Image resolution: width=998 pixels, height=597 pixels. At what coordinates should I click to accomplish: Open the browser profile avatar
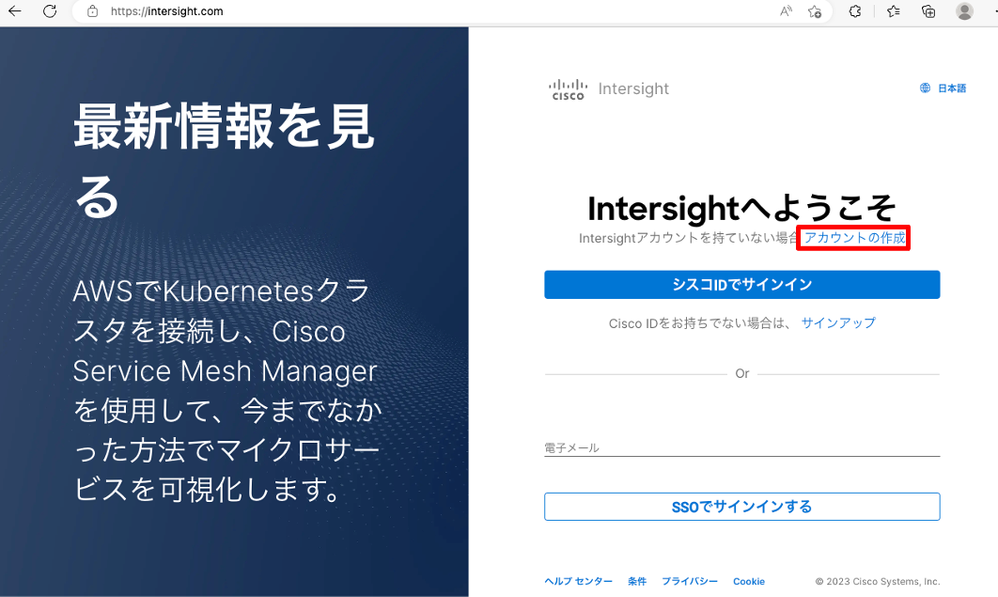(x=964, y=11)
